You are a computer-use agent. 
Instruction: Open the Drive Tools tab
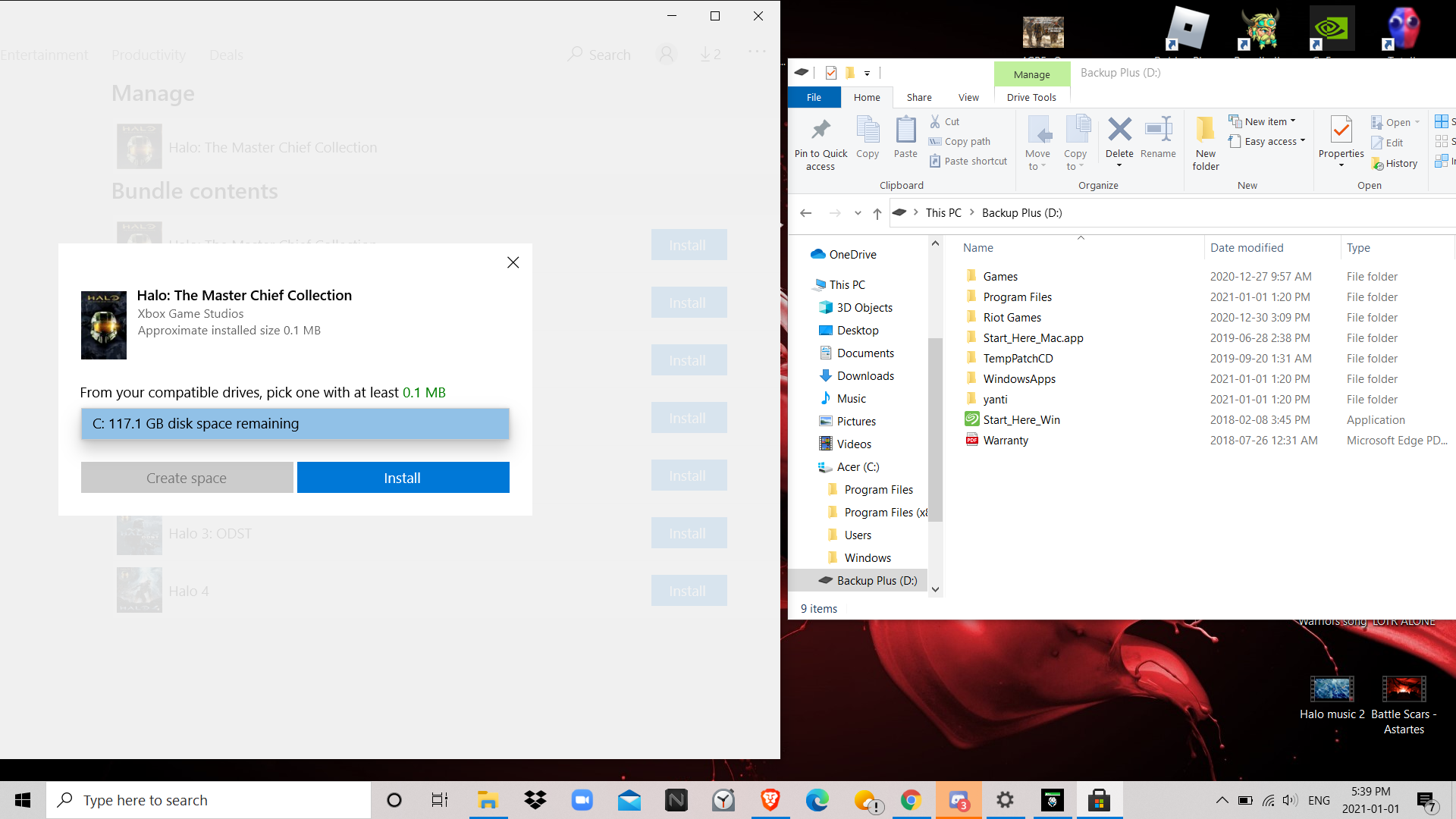tap(1031, 97)
